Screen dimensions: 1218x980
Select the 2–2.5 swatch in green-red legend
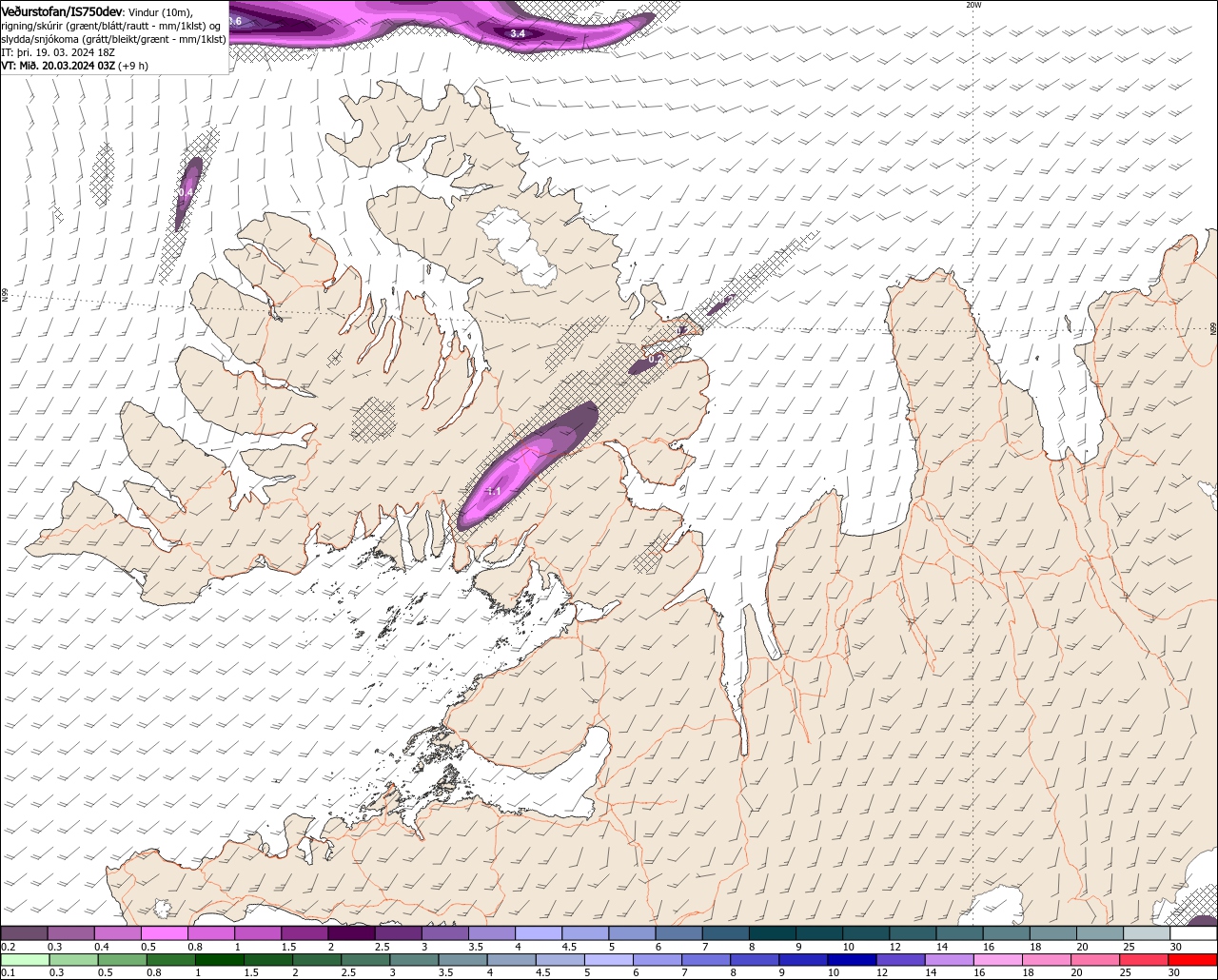click(318, 959)
